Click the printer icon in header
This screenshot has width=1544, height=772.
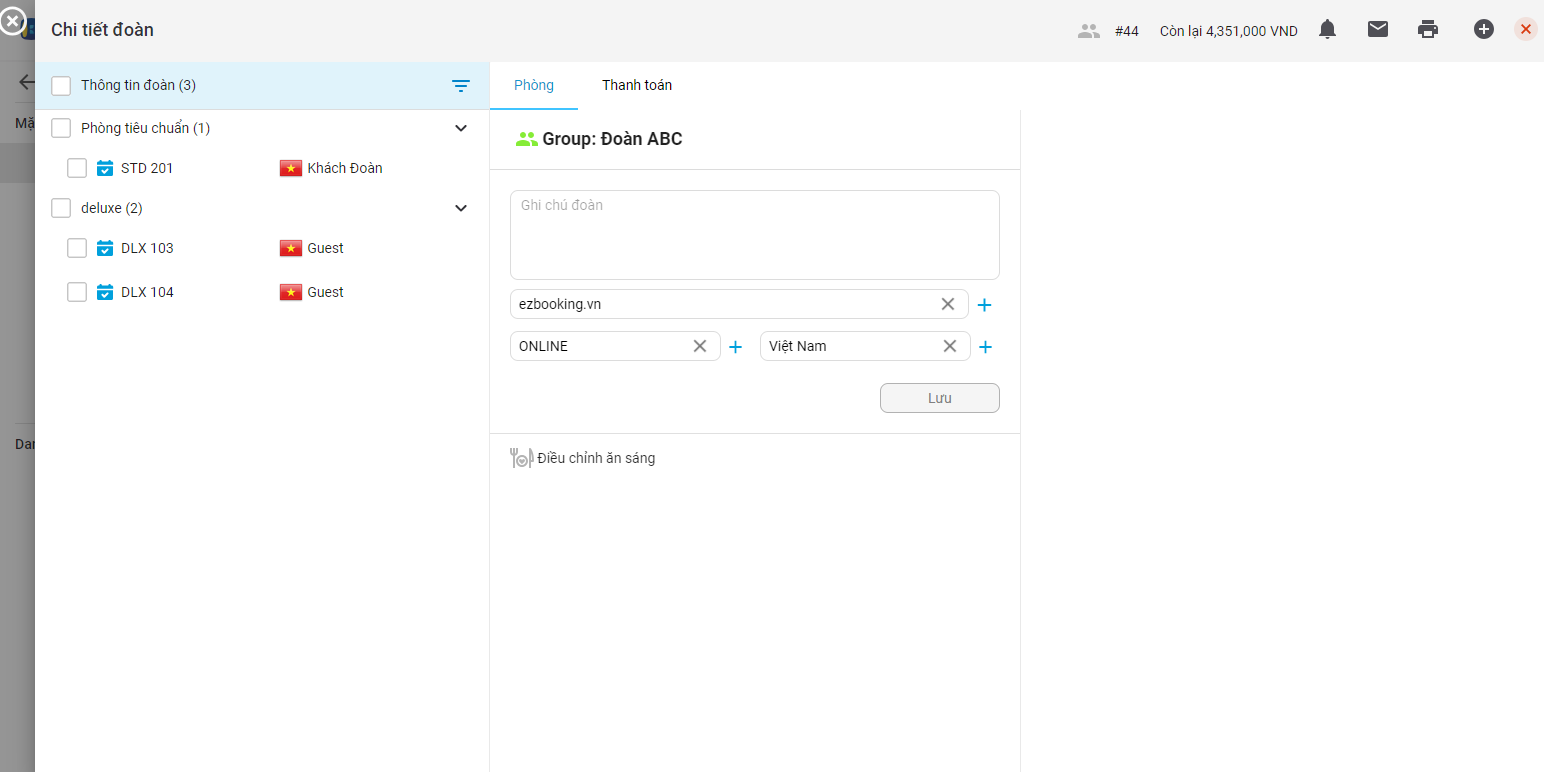(1428, 30)
